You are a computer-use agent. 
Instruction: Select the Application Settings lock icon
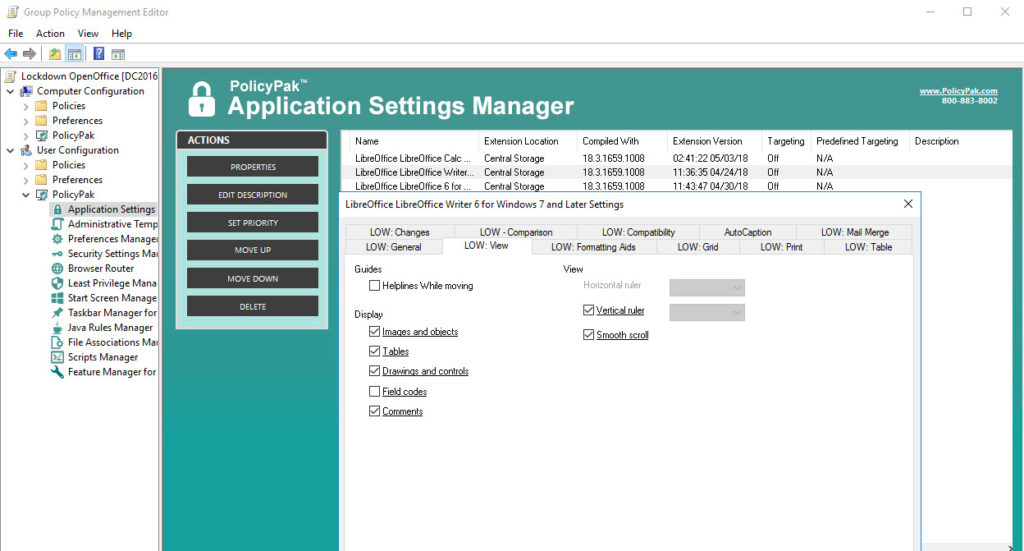(57, 210)
